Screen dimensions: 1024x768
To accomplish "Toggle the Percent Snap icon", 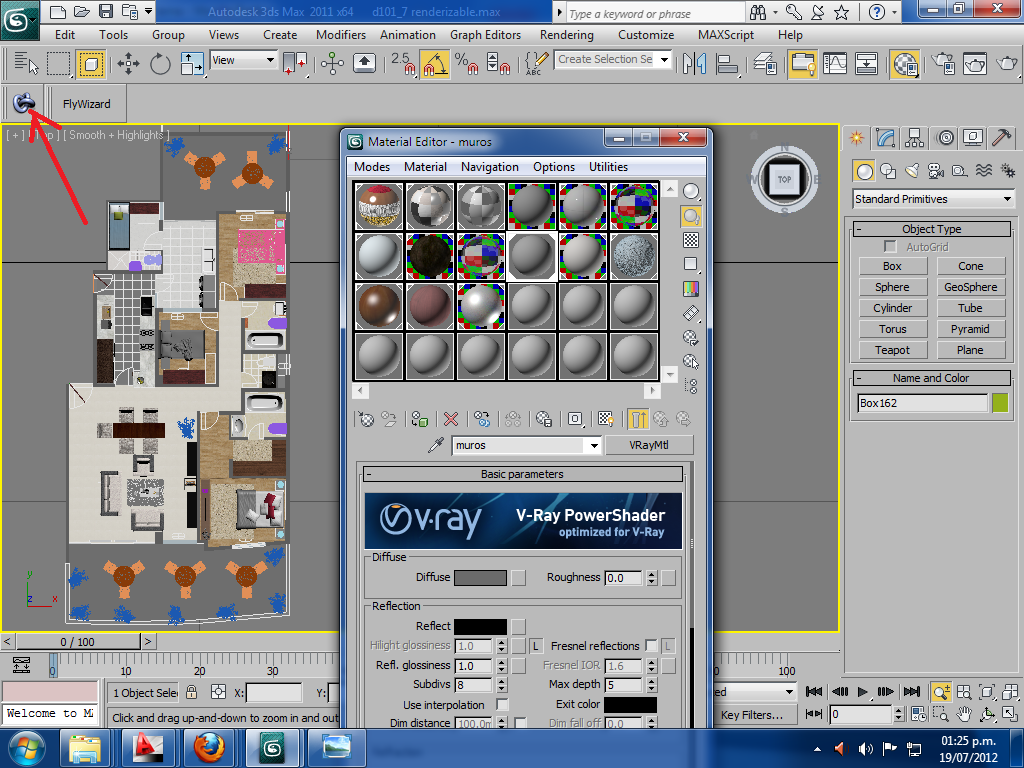I will pyautogui.click(x=466, y=64).
